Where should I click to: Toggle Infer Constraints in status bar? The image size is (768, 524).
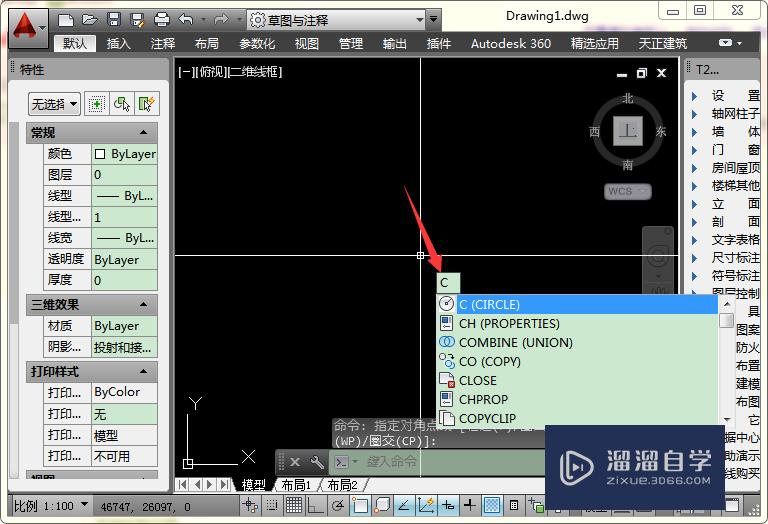(x=249, y=505)
